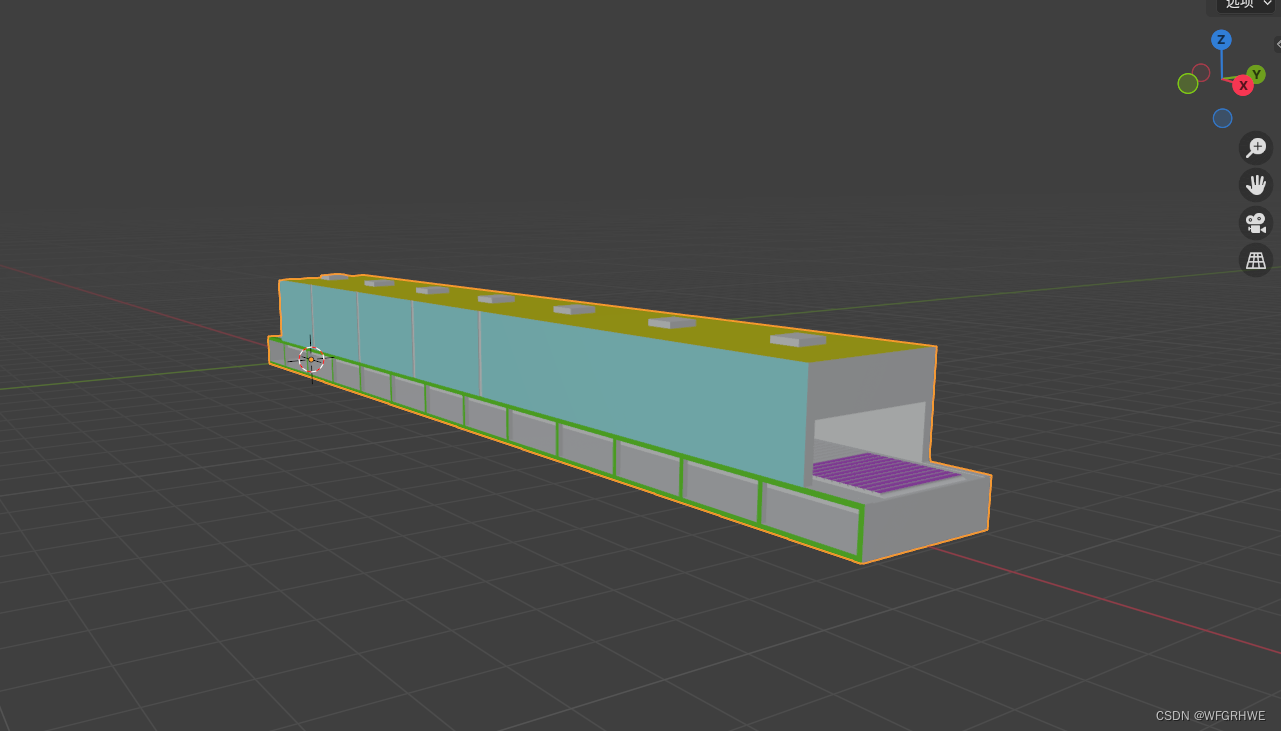Activate the viewport zoom magnifier icon
Screen dimensions: 1281x731
click(x=1255, y=147)
